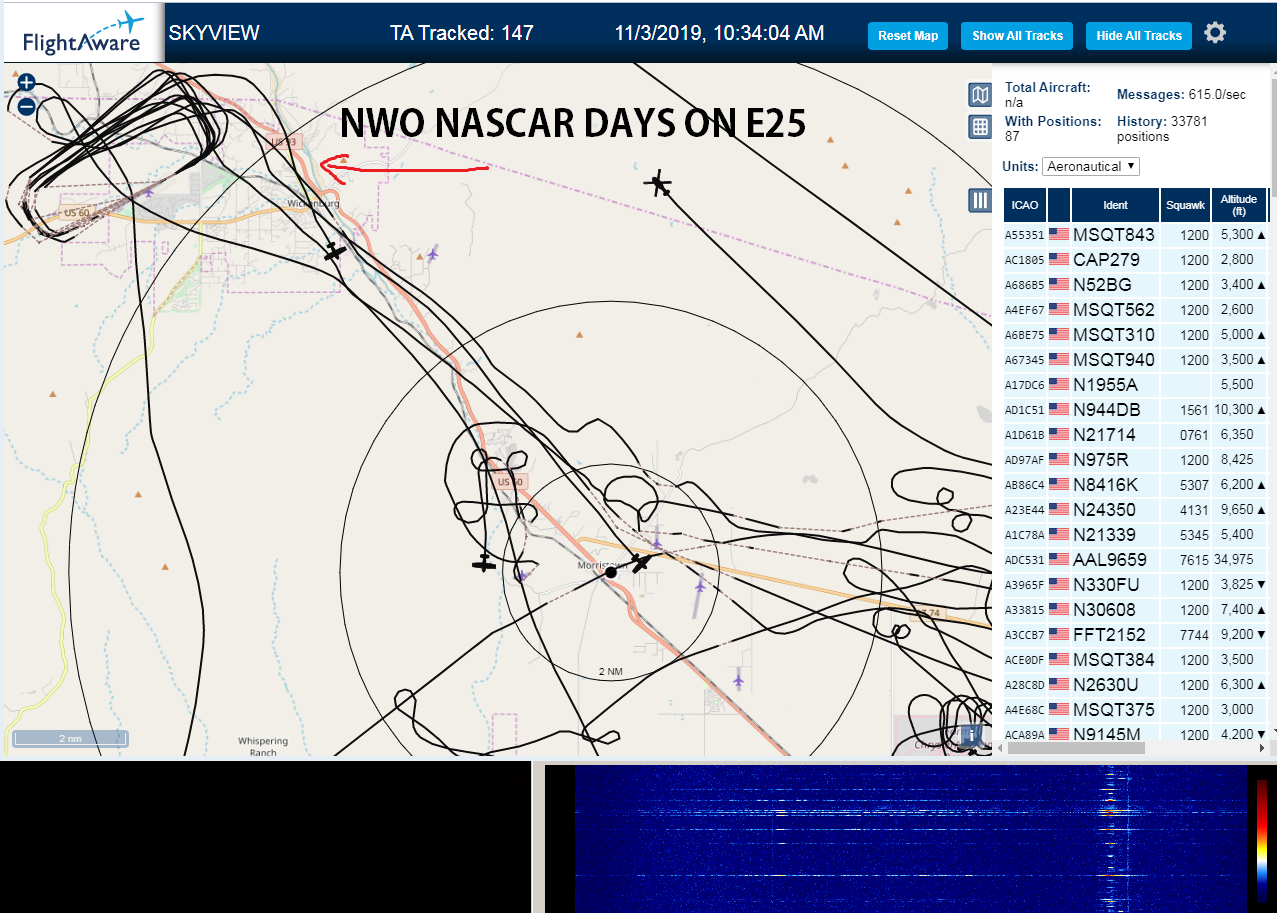Viewport: 1277px width, 913px height.
Task: Open the map layer switcher icon
Action: 980,95
